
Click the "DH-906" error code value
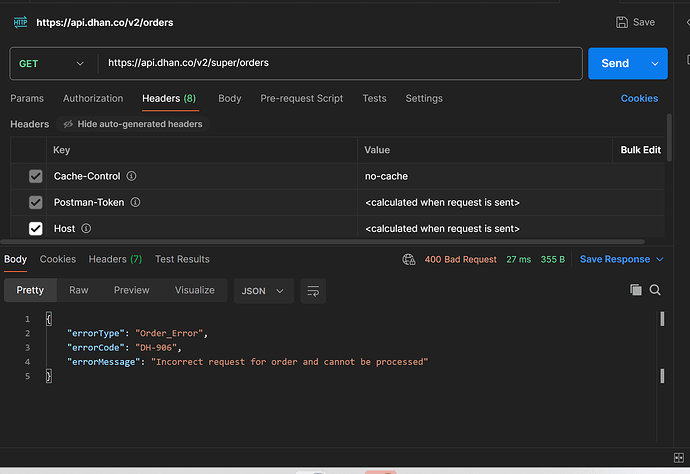[156, 348]
